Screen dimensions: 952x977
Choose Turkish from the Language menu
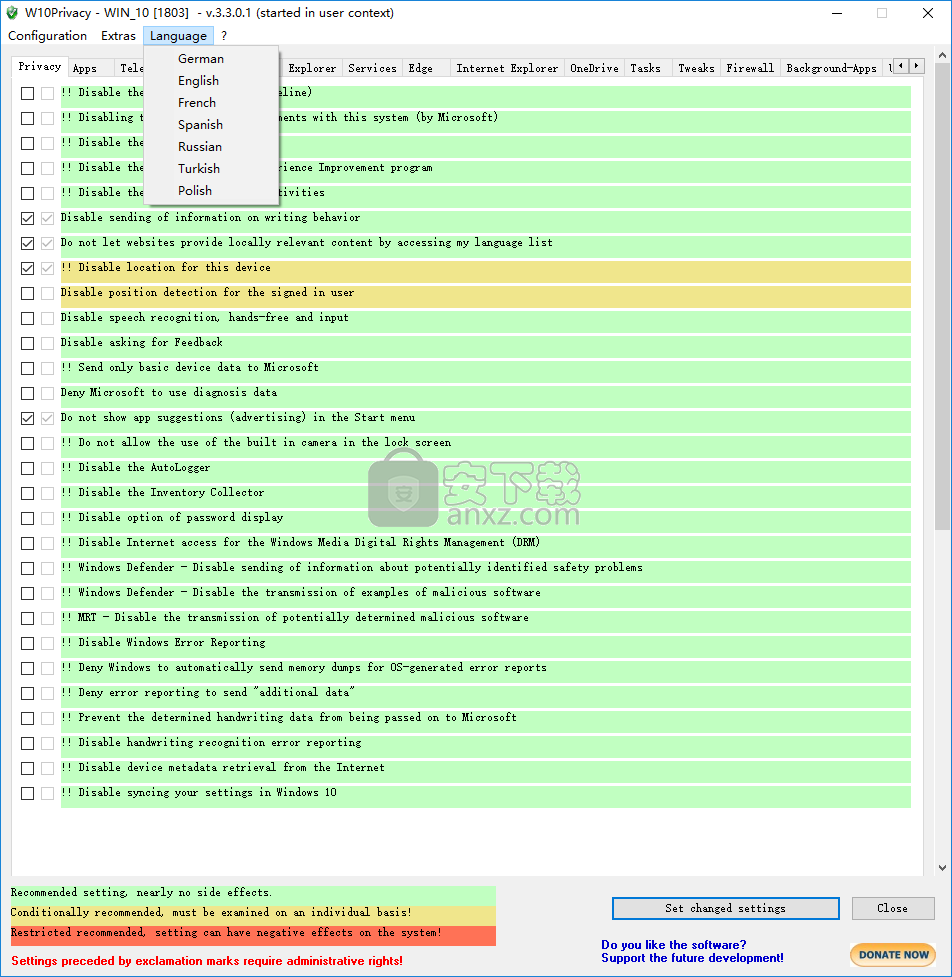[x=199, y=169]
